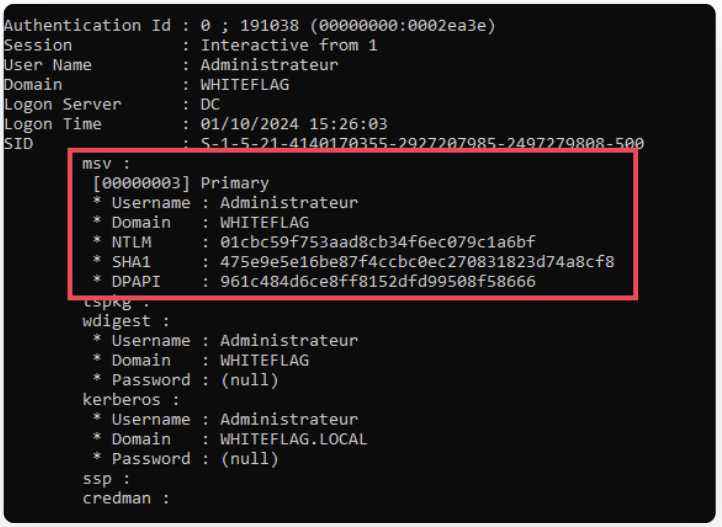Click the User Name value Administrateur at the top

click(269, 65)
